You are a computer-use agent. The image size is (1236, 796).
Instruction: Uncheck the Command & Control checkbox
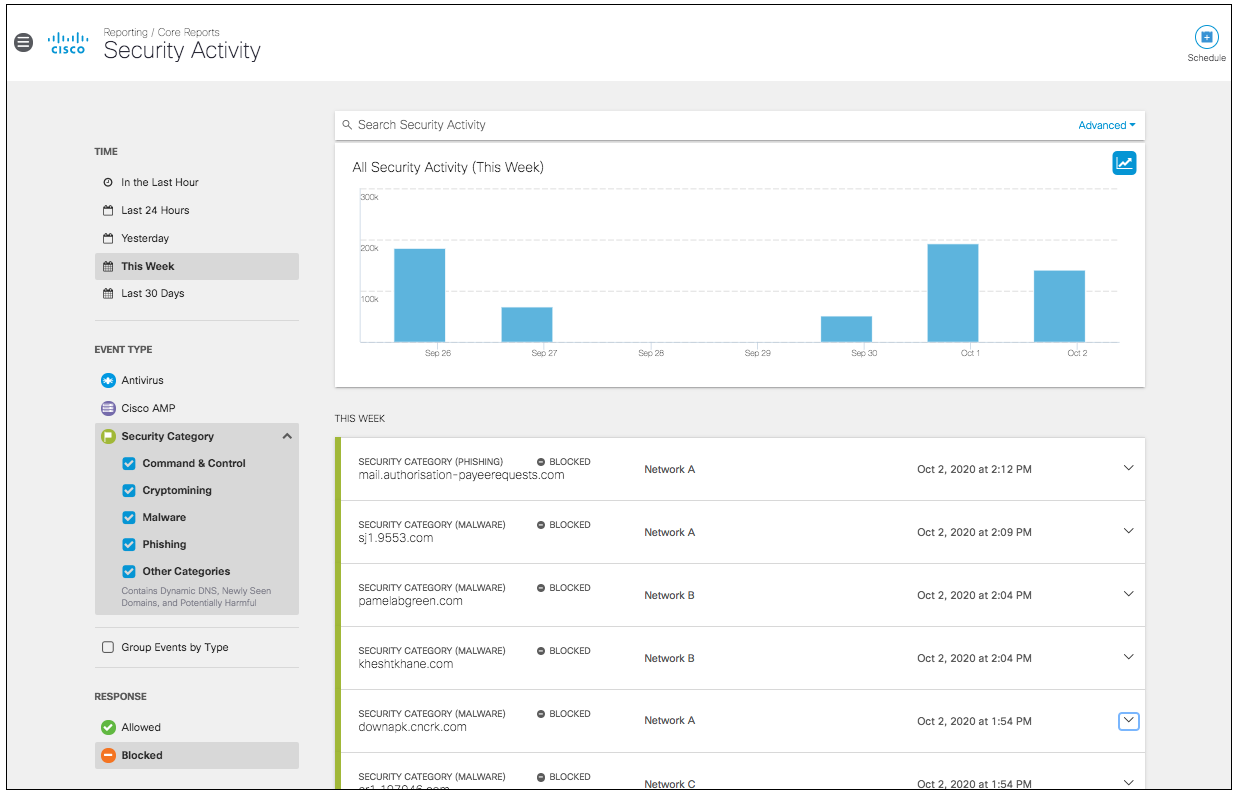tap(128, 464)
